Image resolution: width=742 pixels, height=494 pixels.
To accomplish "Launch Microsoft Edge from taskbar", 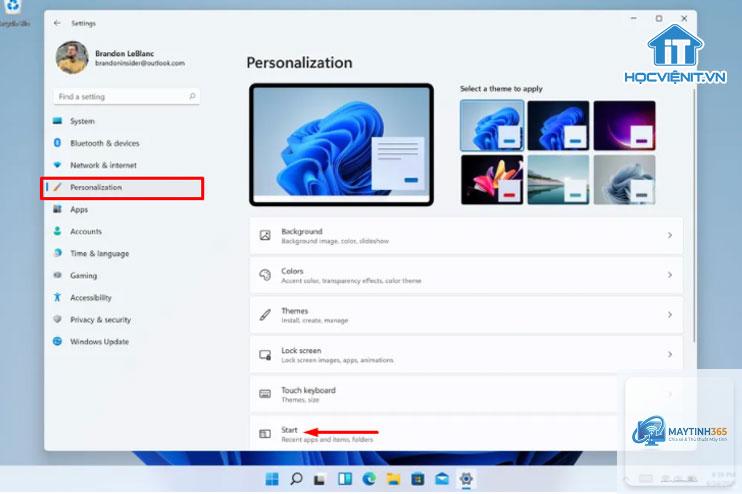I will [x=369, y=479].
